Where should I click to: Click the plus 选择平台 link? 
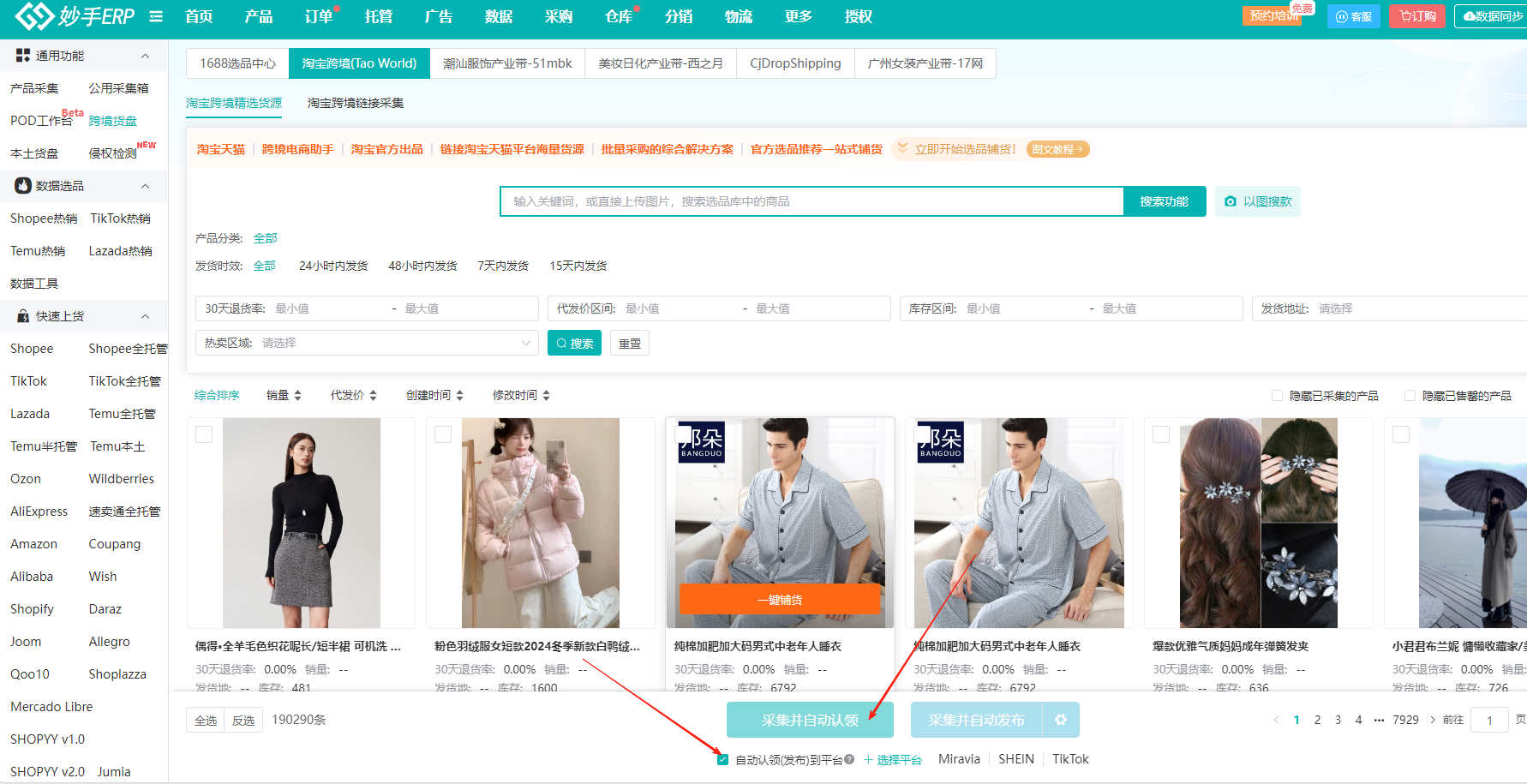(x=893, y=760)
